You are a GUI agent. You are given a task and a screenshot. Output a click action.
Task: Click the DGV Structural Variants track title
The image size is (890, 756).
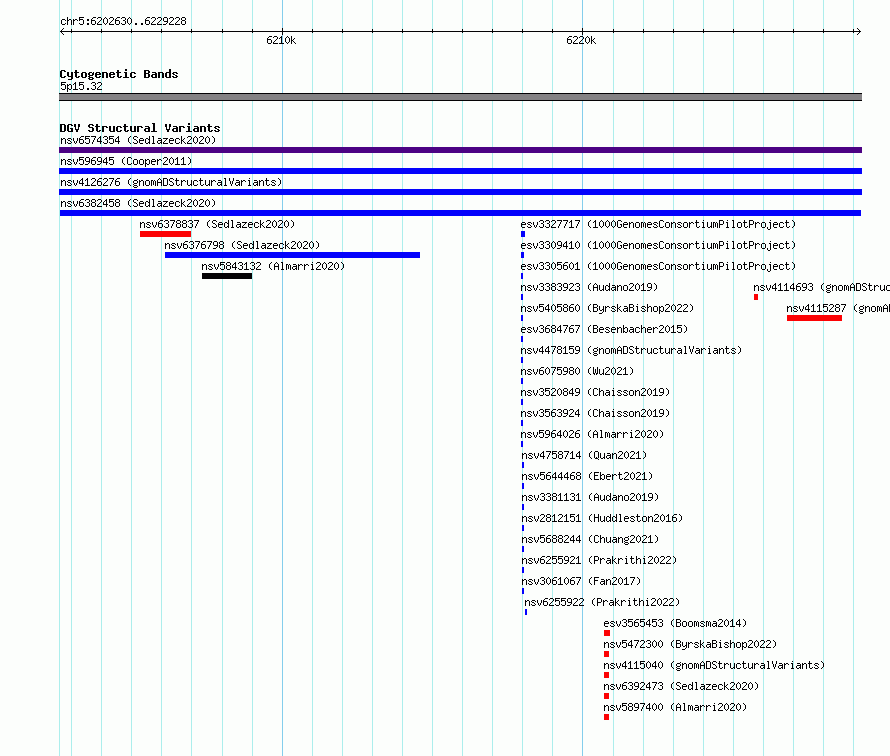pos(140,128)
